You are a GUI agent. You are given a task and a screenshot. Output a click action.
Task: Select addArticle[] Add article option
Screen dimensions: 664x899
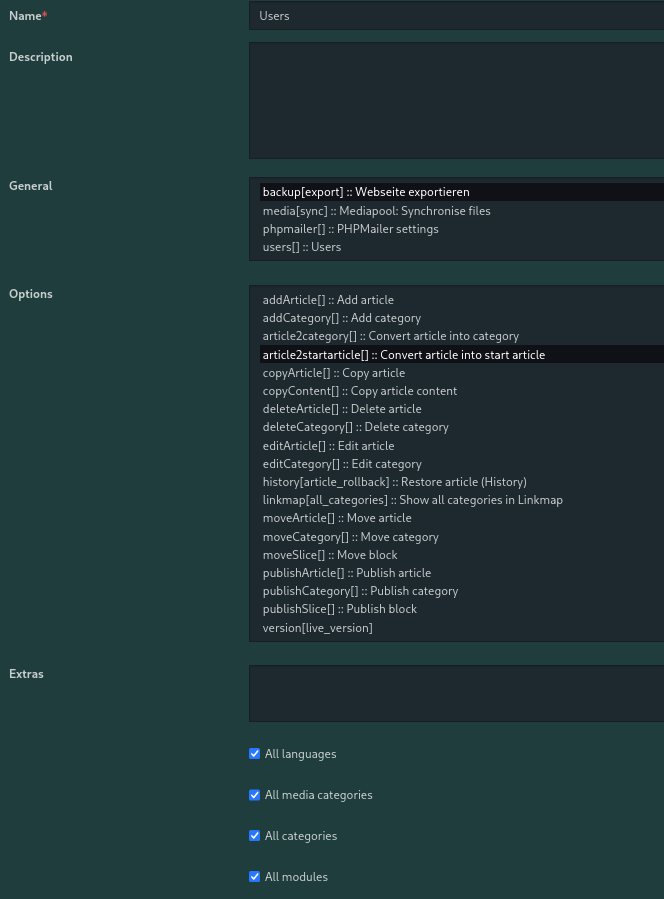tap(328, 300)
